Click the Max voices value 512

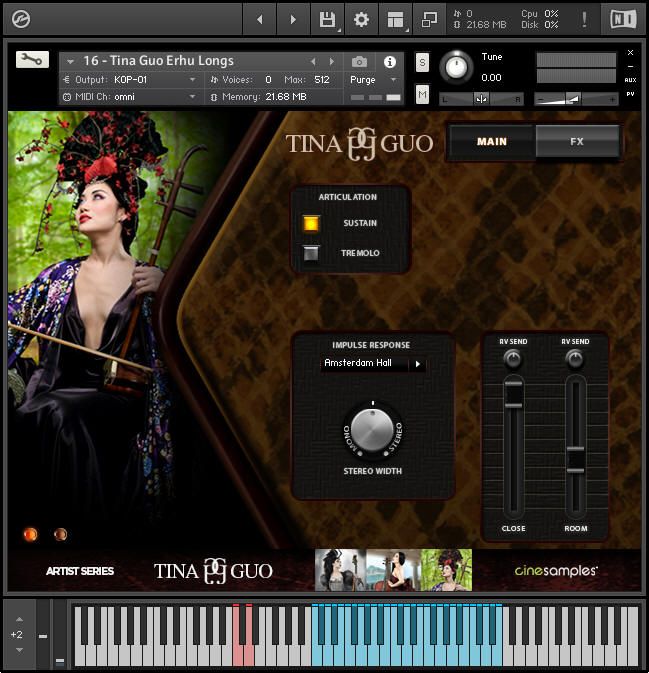[321, 80]
